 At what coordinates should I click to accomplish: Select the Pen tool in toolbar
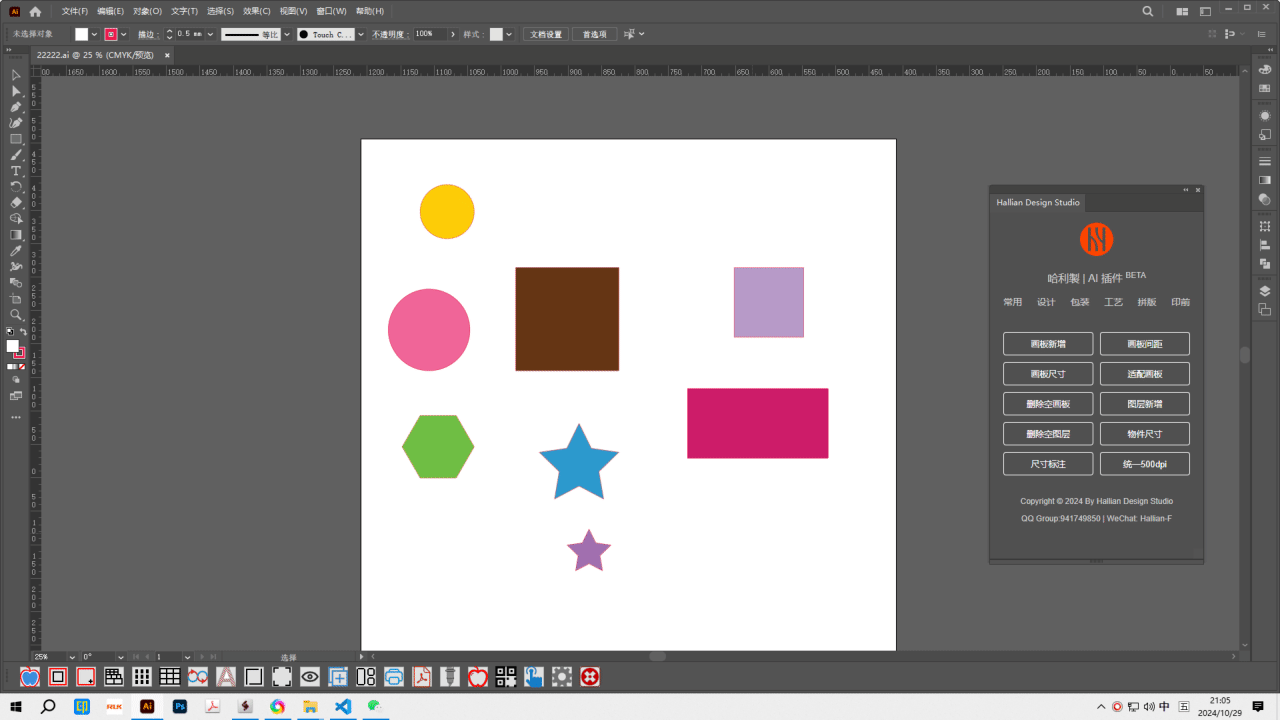tap(16, 107)
